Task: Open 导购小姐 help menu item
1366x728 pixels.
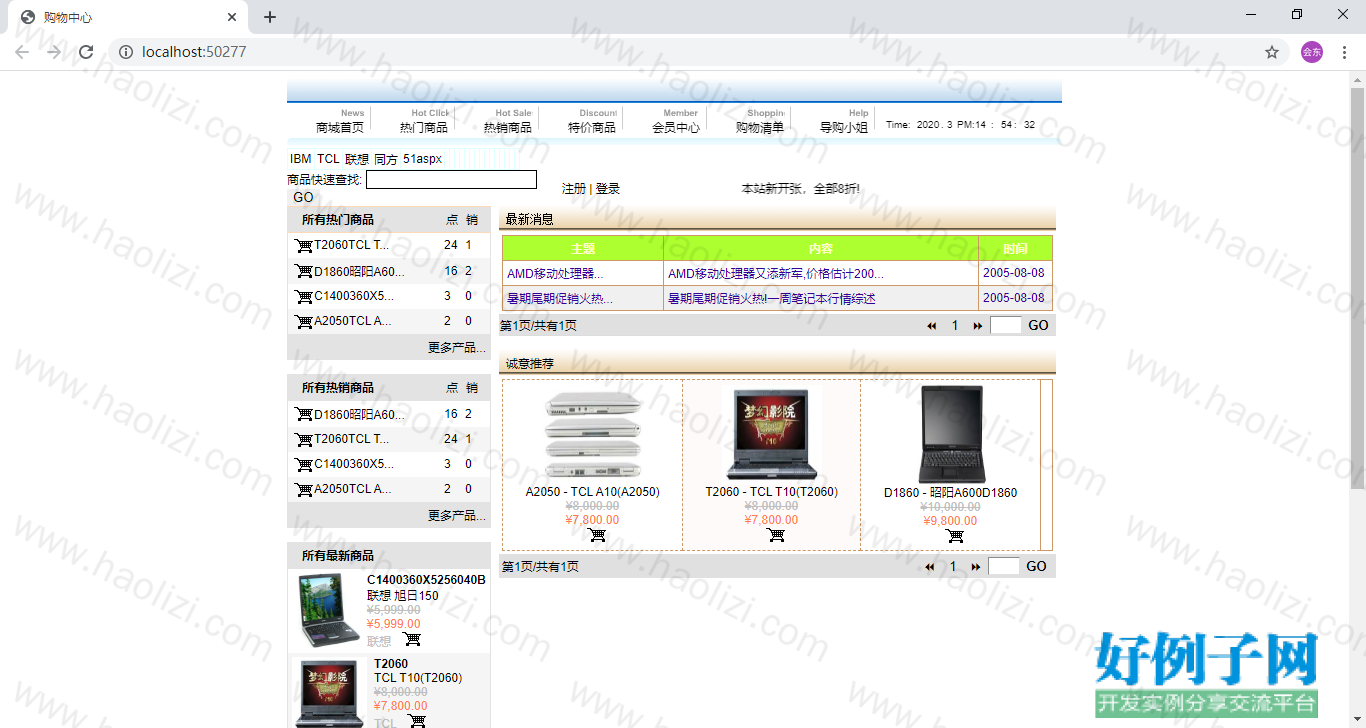Action: click(844, 127)
